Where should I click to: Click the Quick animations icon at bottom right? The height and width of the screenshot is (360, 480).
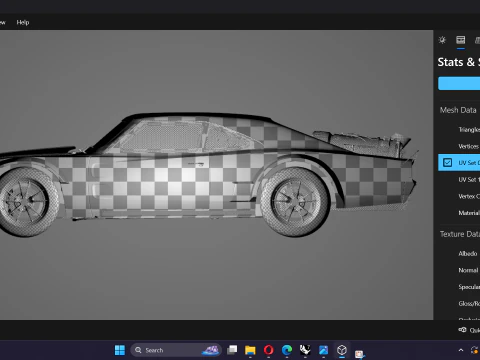pyautogui.click(x=462, y=330)
